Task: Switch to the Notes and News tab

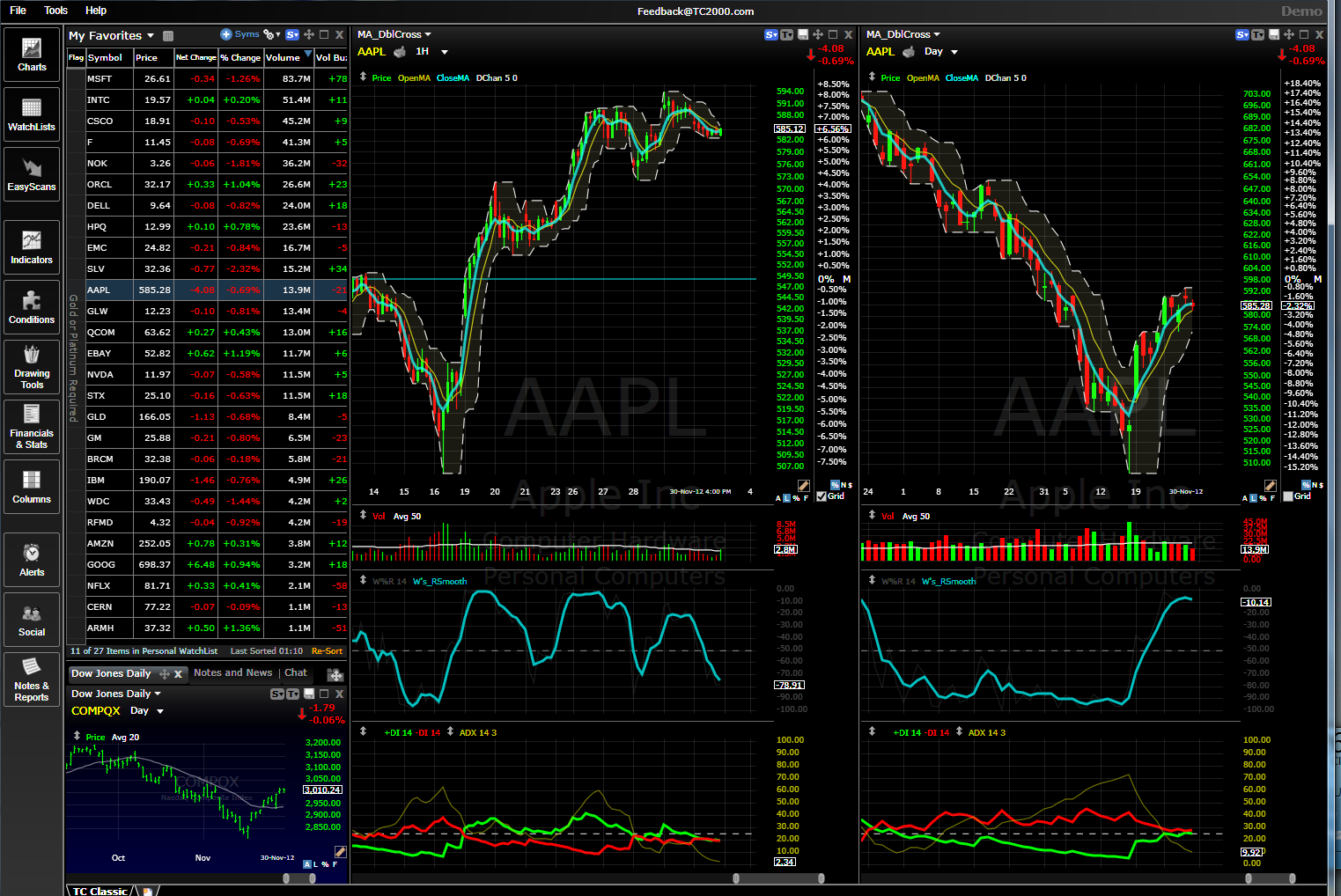Action: point(232,672)
